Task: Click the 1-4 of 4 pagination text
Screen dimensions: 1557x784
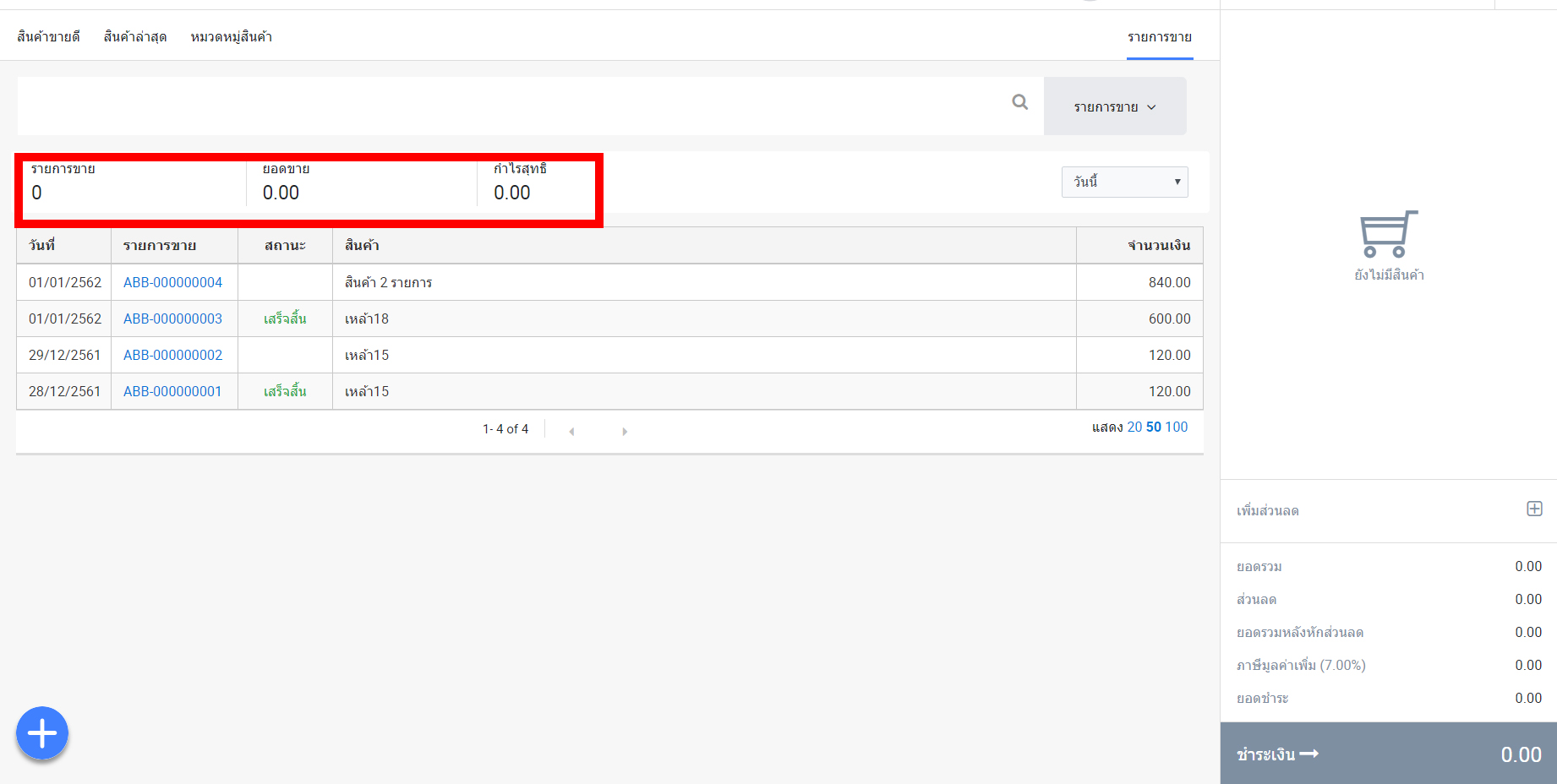Action: coord(505,429)
